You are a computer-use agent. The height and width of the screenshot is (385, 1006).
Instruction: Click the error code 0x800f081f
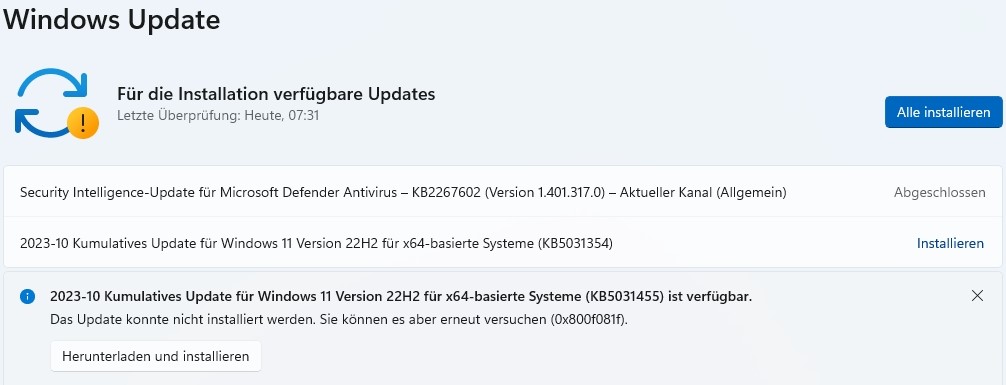click(x=587, y=320)
